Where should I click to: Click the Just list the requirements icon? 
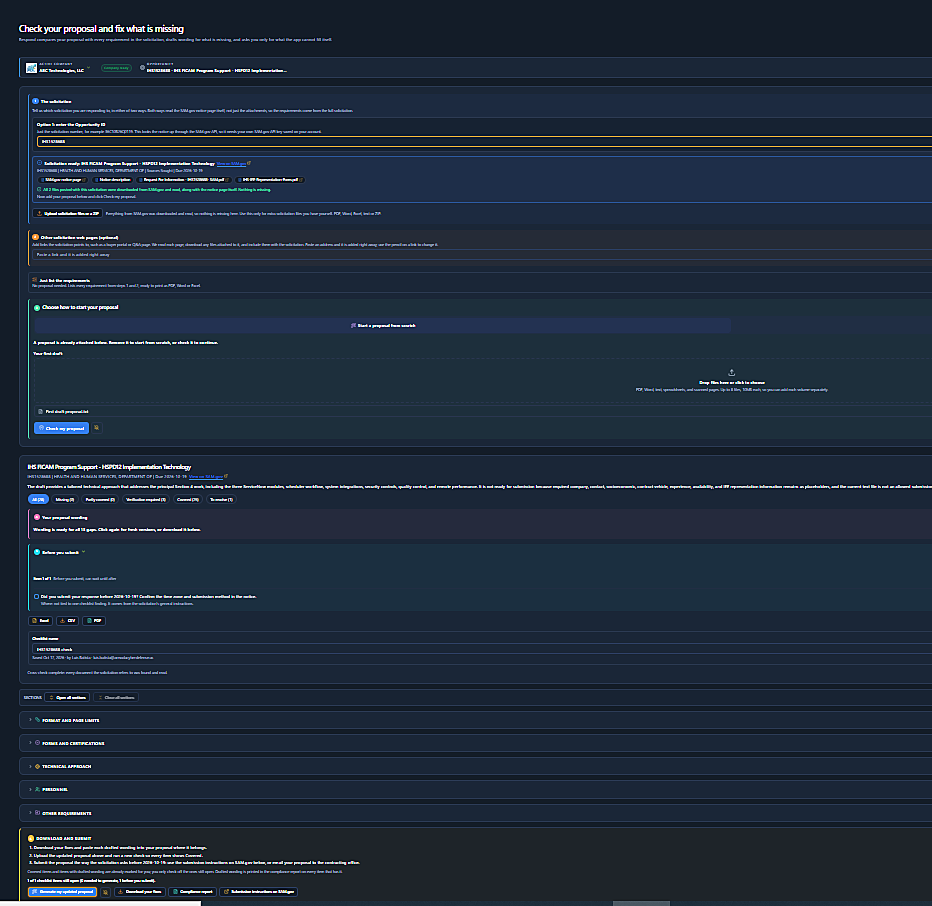34,280
